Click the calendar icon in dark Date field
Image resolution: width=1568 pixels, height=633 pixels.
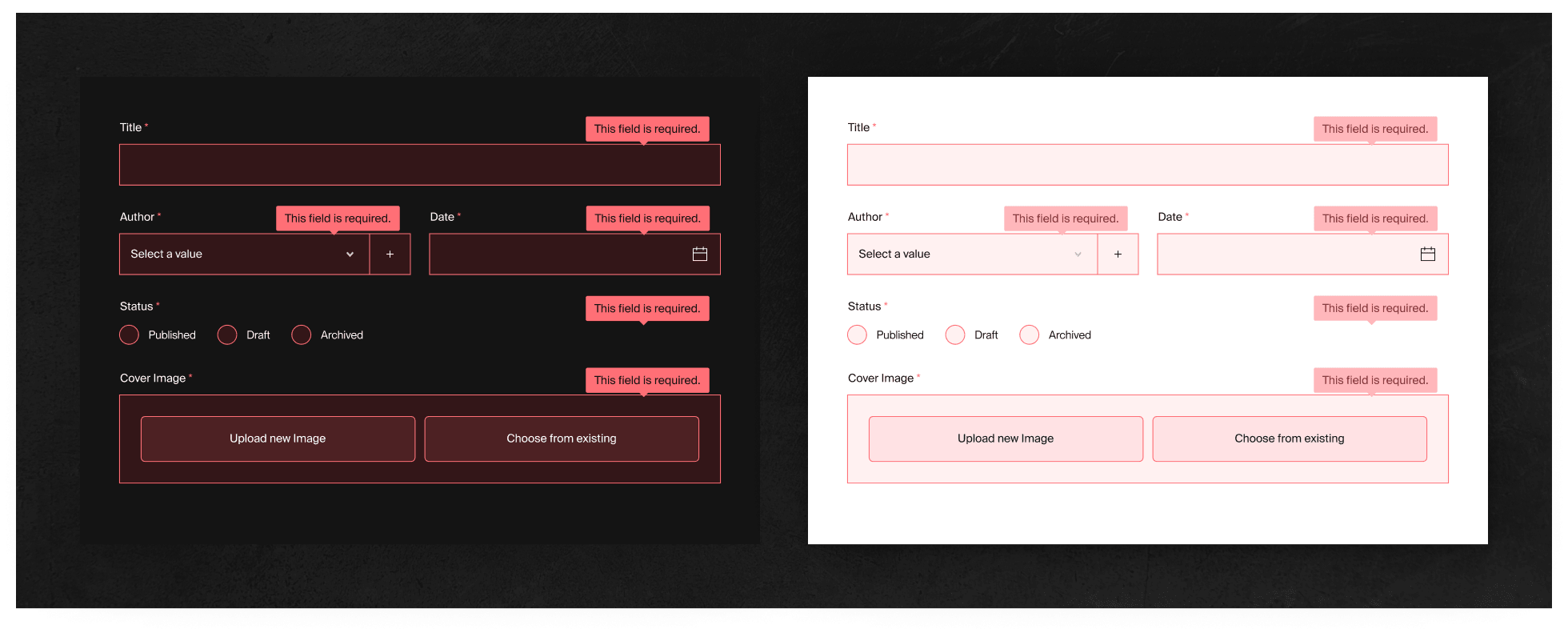pos(700,254)
